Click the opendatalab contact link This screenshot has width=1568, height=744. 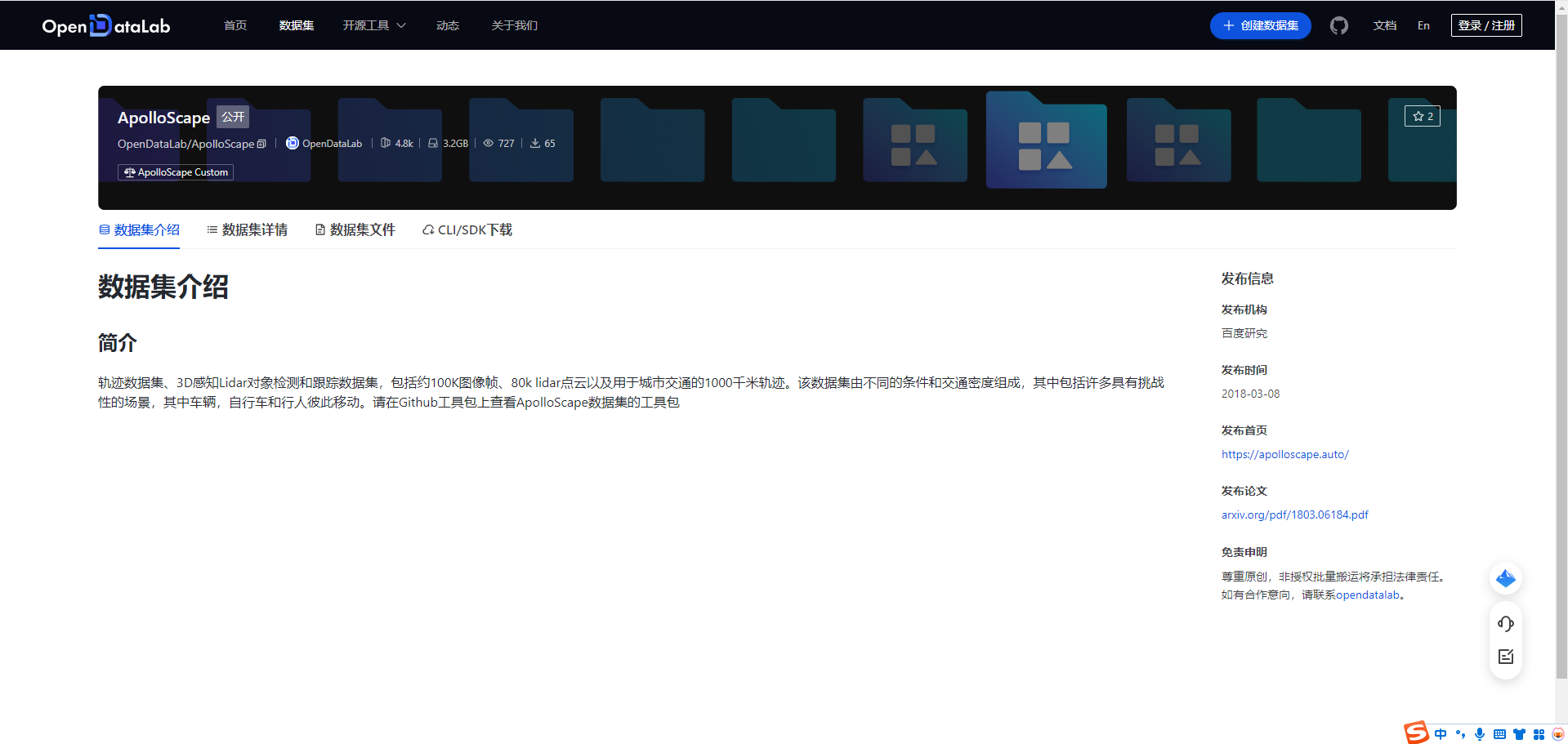click(x=1368, y=595)
